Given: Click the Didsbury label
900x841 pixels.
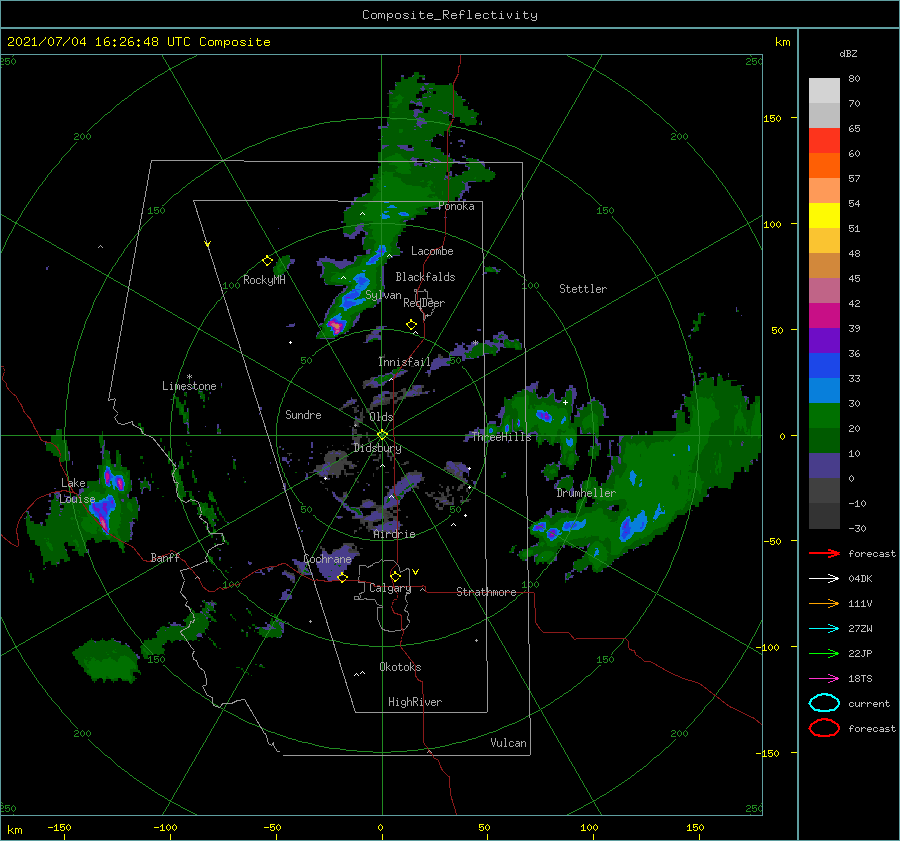Looking at the screenshot, I should tap(377, 448).
